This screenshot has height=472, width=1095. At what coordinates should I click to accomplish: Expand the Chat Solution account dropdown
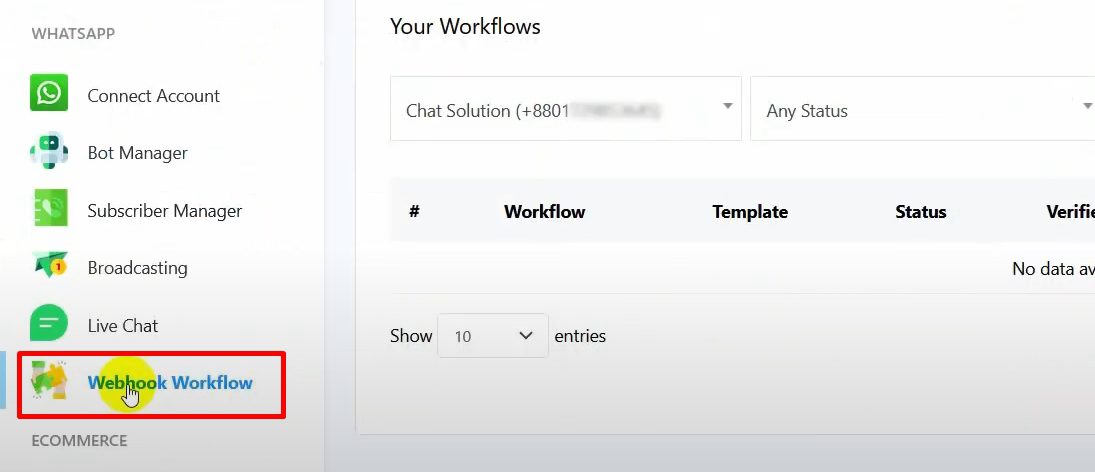(x=565, y=109)
